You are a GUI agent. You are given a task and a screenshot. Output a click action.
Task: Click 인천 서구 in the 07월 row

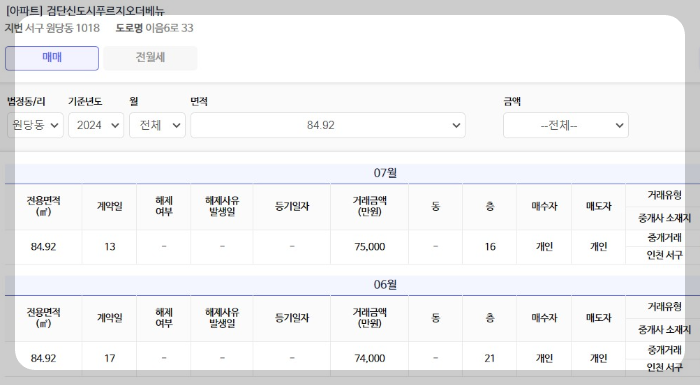[x=664, y=255]
